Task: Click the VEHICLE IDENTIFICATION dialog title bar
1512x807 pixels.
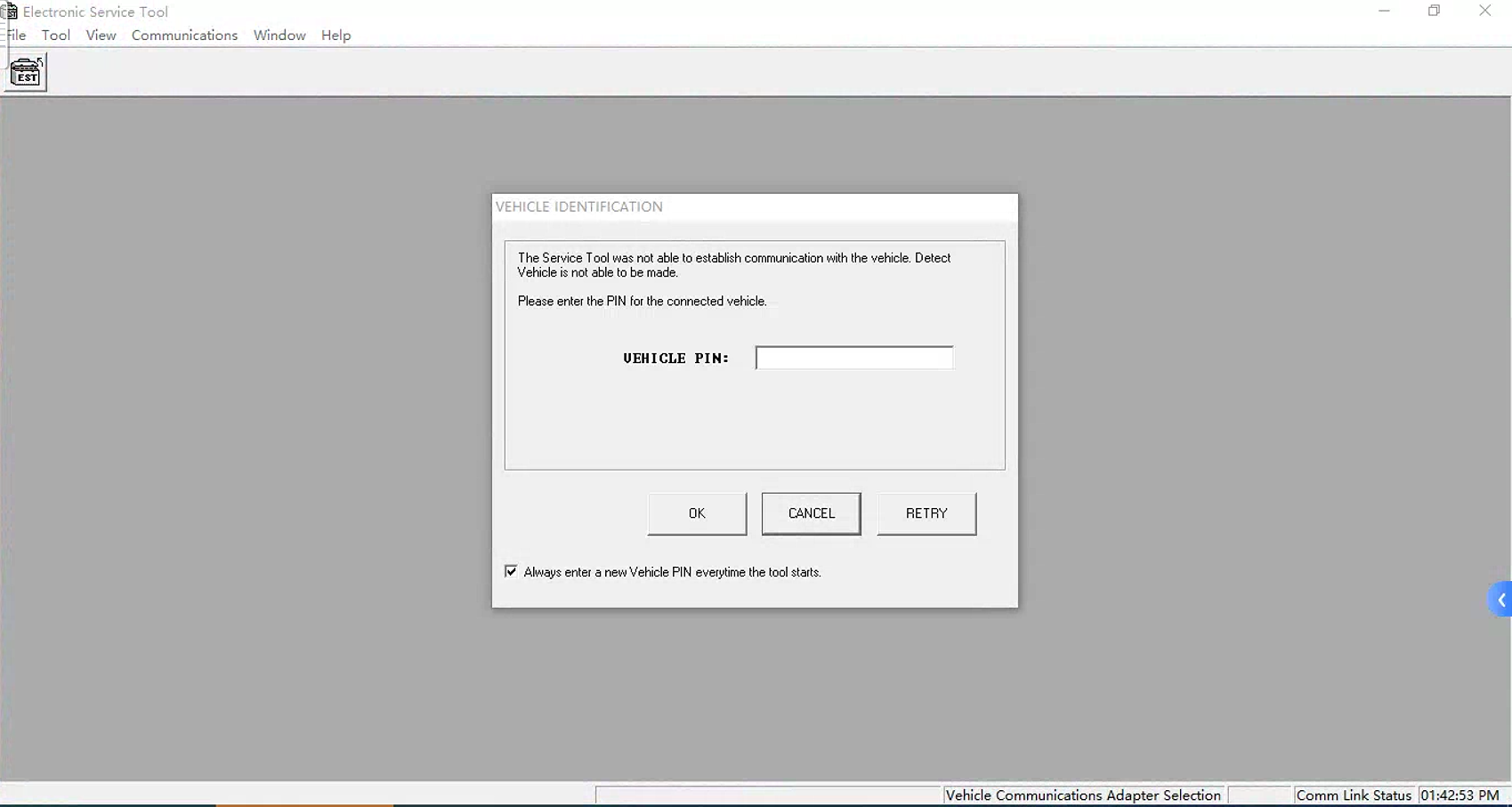Action: tap(754, 206)
